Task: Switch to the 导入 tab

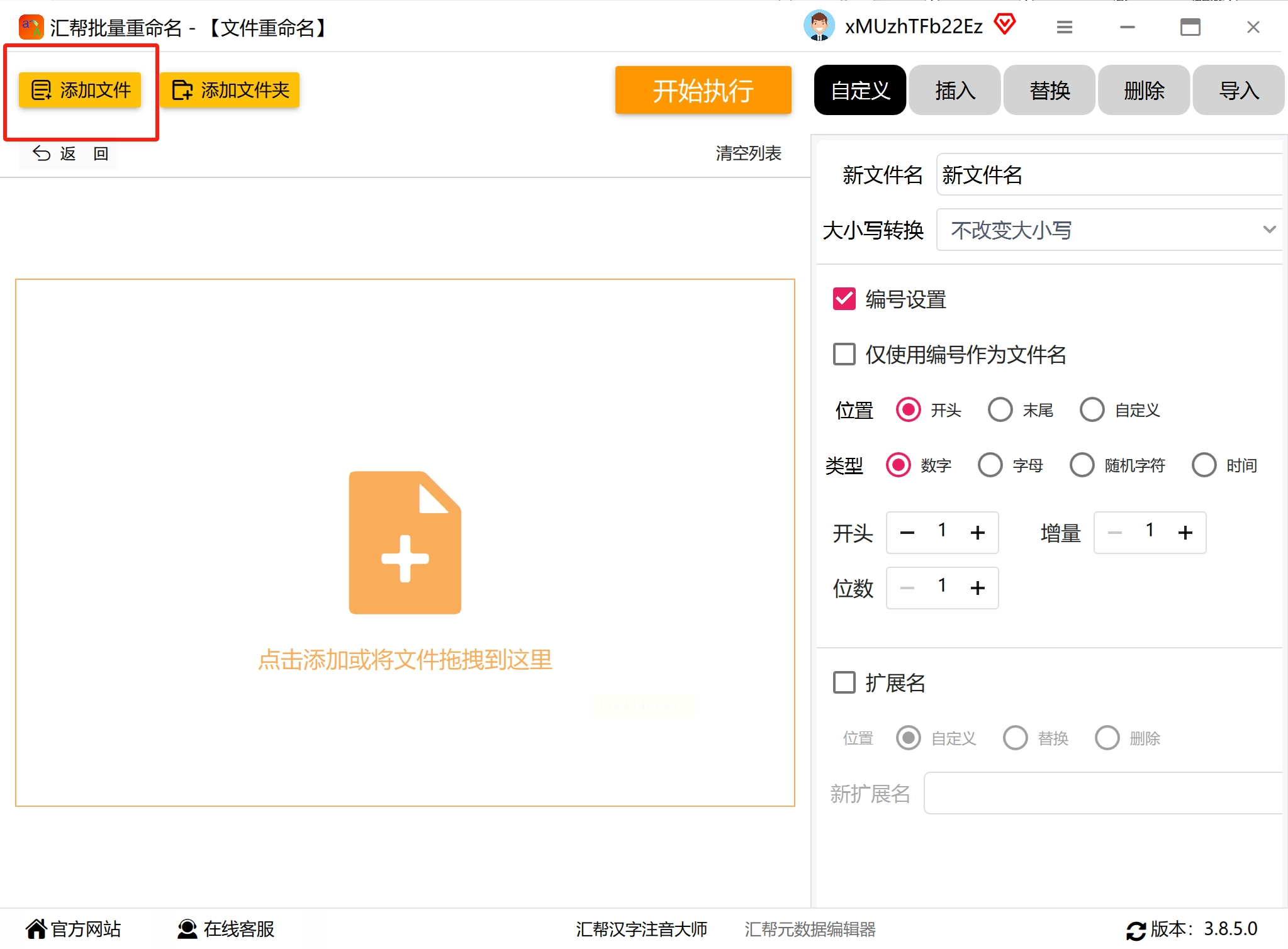Action: pyautogui.click(x=1238, y=91)
